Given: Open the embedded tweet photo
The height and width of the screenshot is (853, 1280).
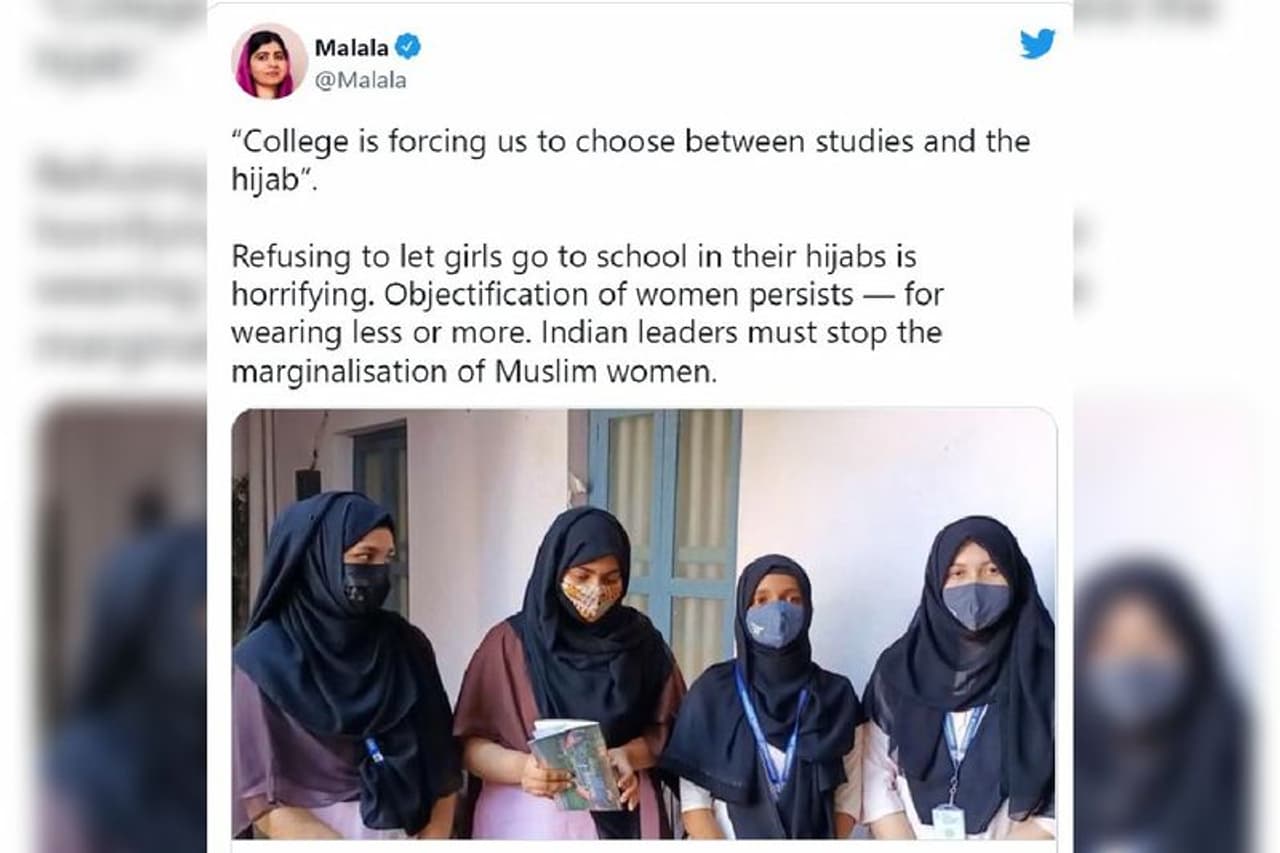Looking at the screenshot, I should tap(644, 624).
